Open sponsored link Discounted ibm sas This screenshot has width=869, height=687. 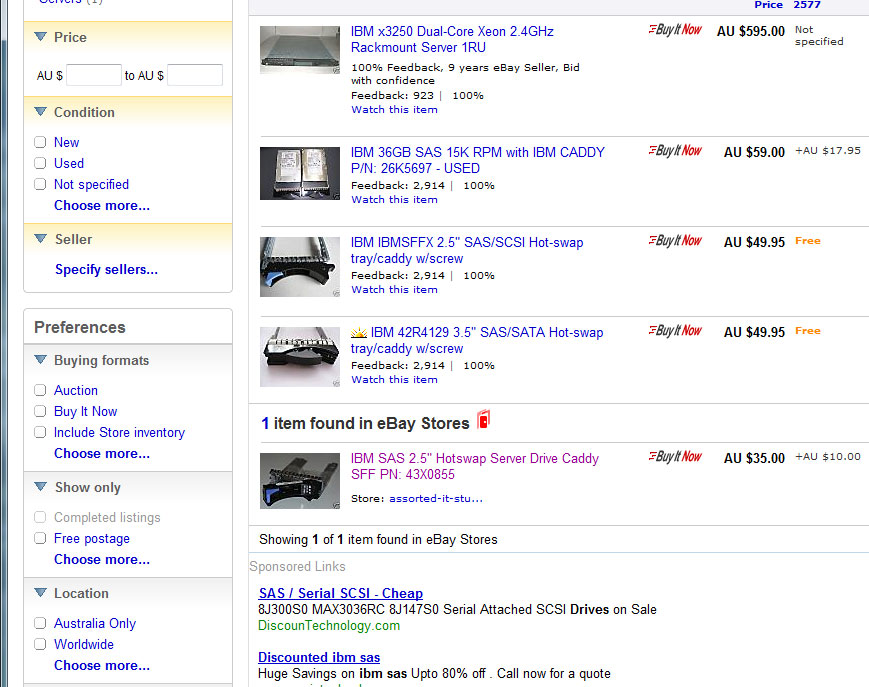point(319,658)
